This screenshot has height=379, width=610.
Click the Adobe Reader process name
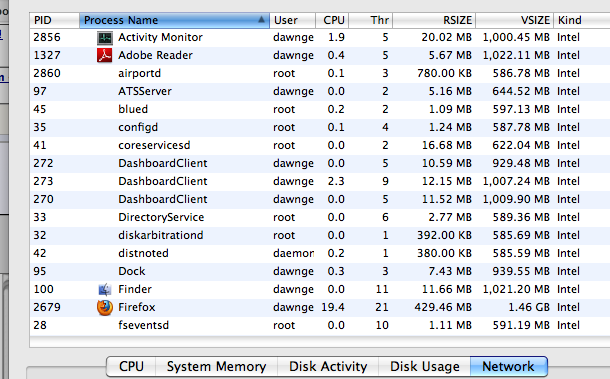point(155,56)
